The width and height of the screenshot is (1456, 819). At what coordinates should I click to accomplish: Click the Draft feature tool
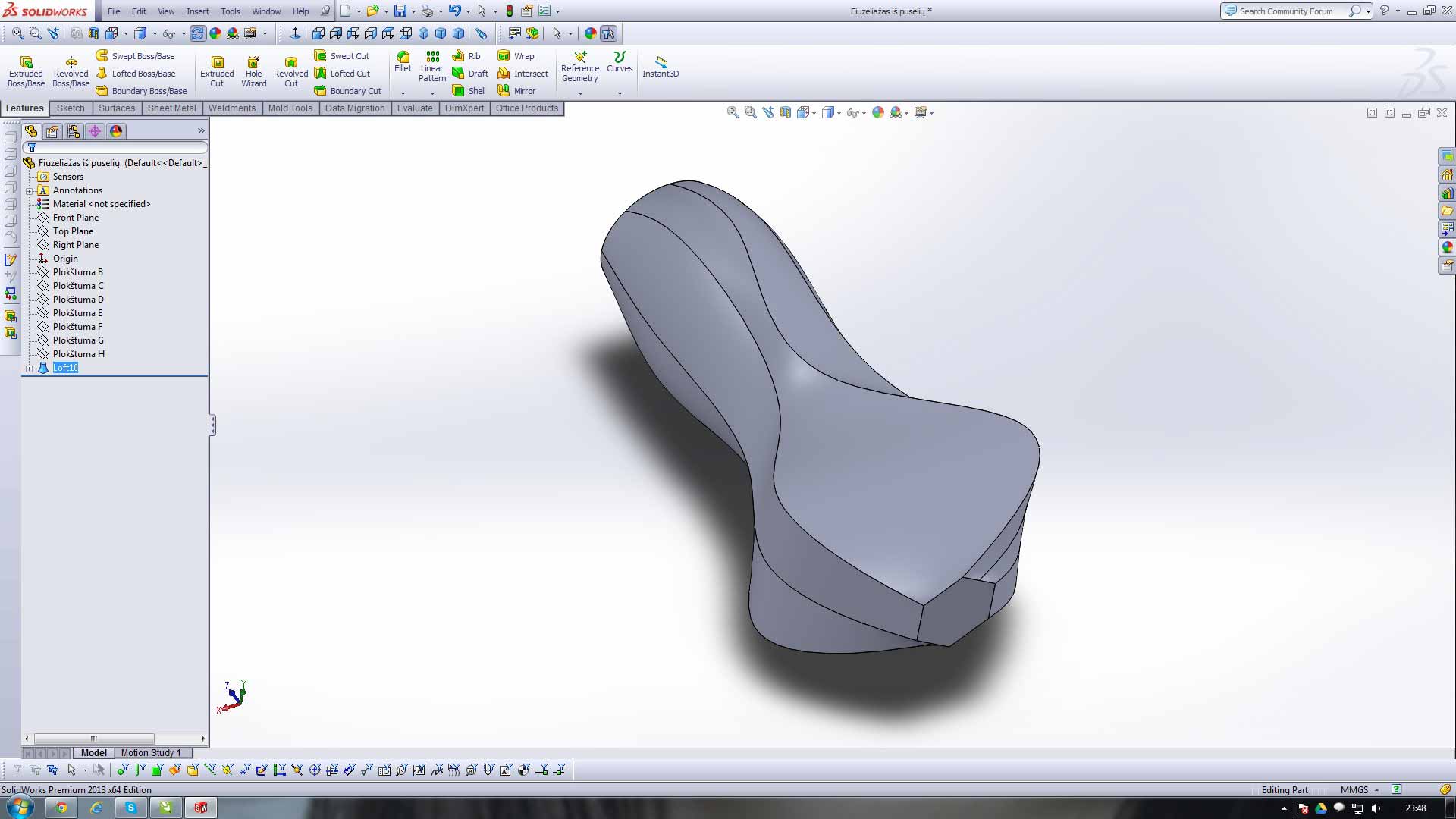coord(470,74)
